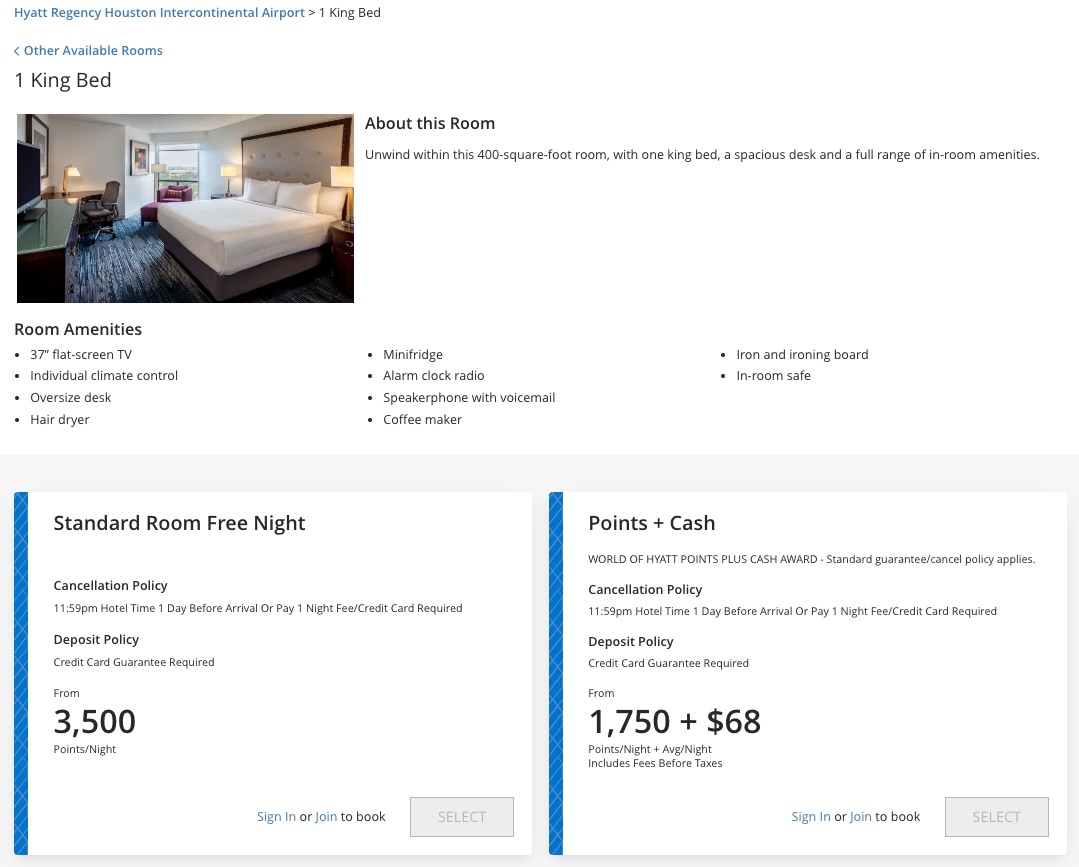
Task: Click Join in the Standard Room Free Night card
Action: pos(326,817)
